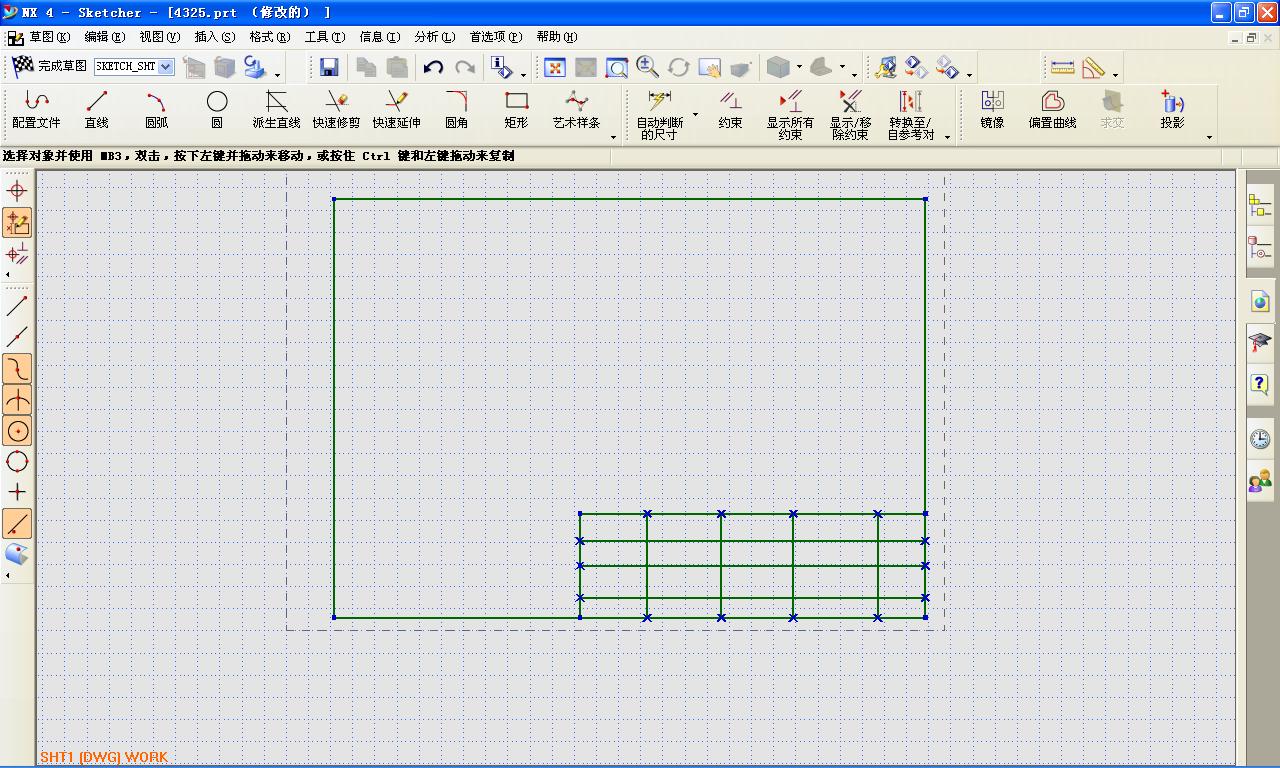Toggle the orange line-with-point snap icon
This screenshot has height=768, width=1280.
tap(17, 523)
